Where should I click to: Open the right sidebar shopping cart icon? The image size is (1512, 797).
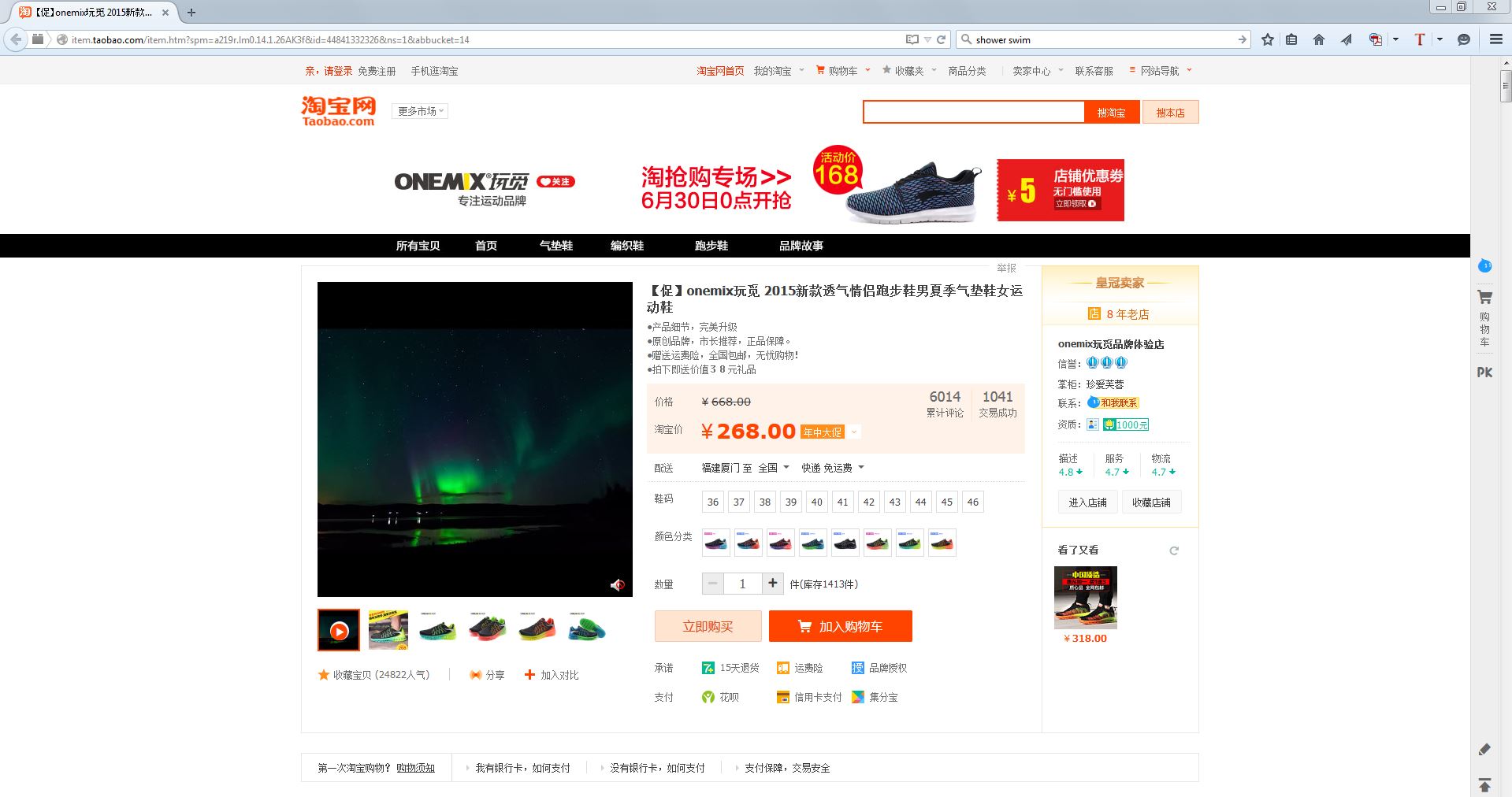tap(1484, 298)
